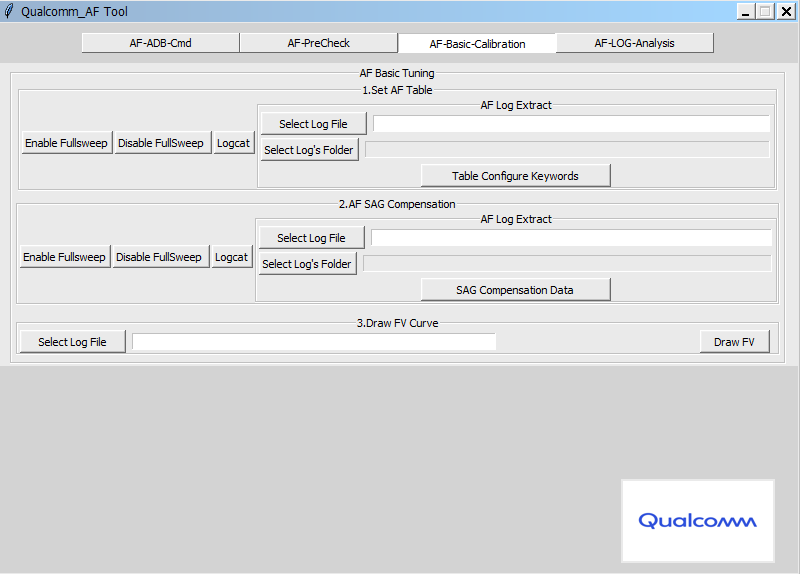The width and height of the screenshot is (800, 574).
Task: Click Select Log File in Draw FV Curve
Action: click(72, 342)
